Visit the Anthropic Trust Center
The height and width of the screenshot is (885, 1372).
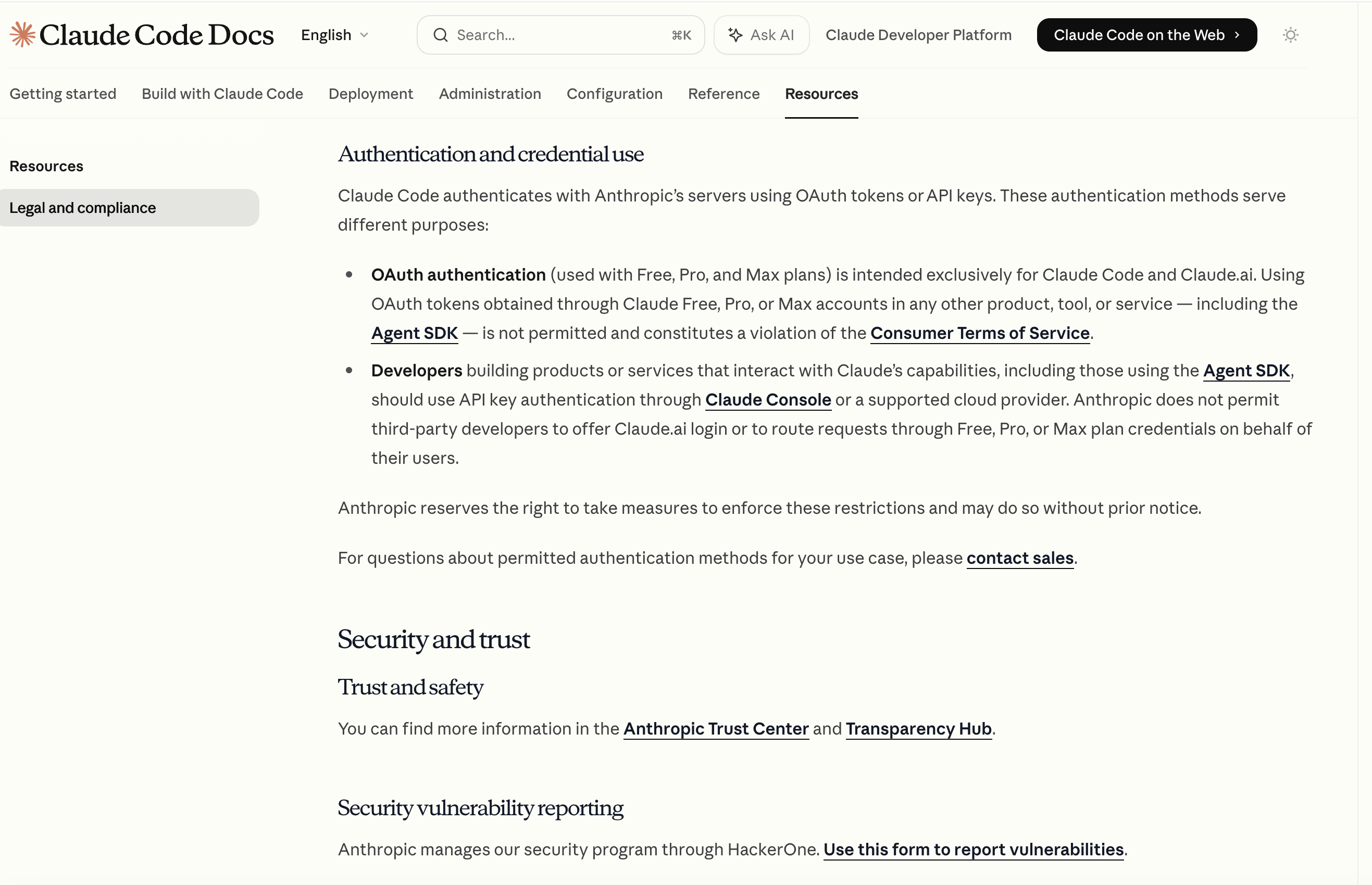tap(715, 729)
